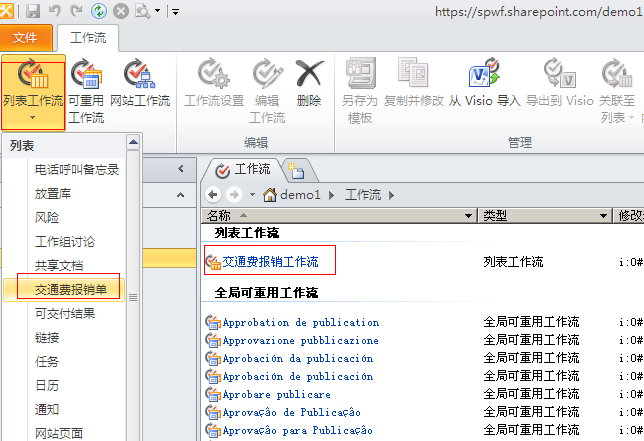Open 工作流设置 in the ribbon
644x441 pixels.
[x=214, y=84]
